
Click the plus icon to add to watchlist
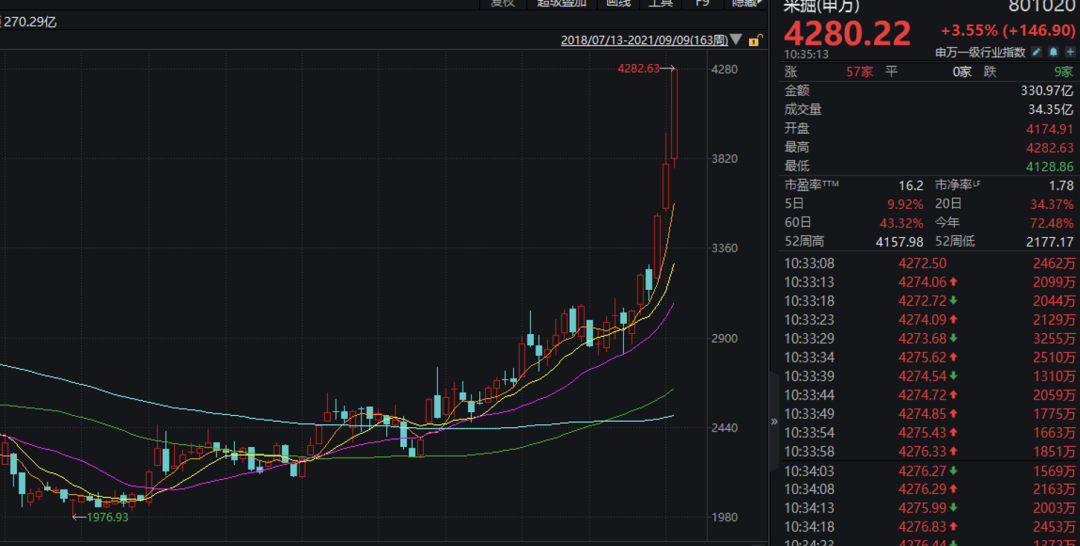[x=1068, y=52]
